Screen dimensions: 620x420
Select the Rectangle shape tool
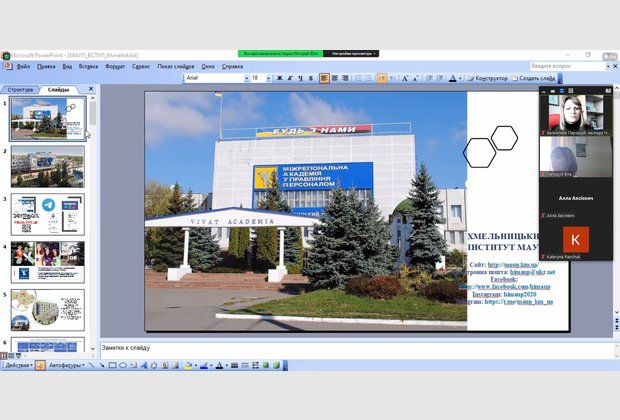[112, 365]
